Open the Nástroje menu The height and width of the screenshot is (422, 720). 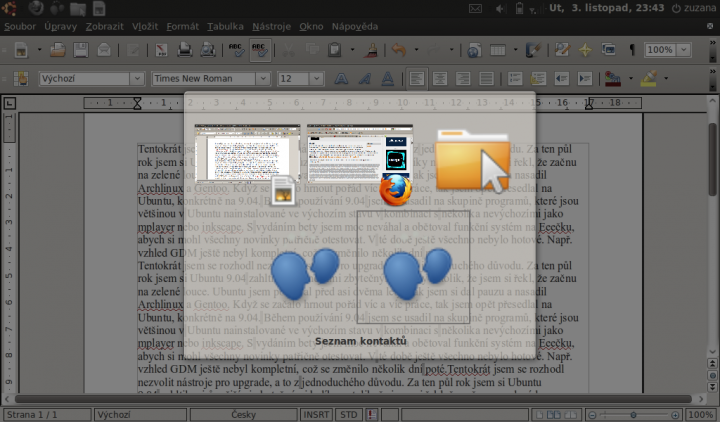click(273, 26)
